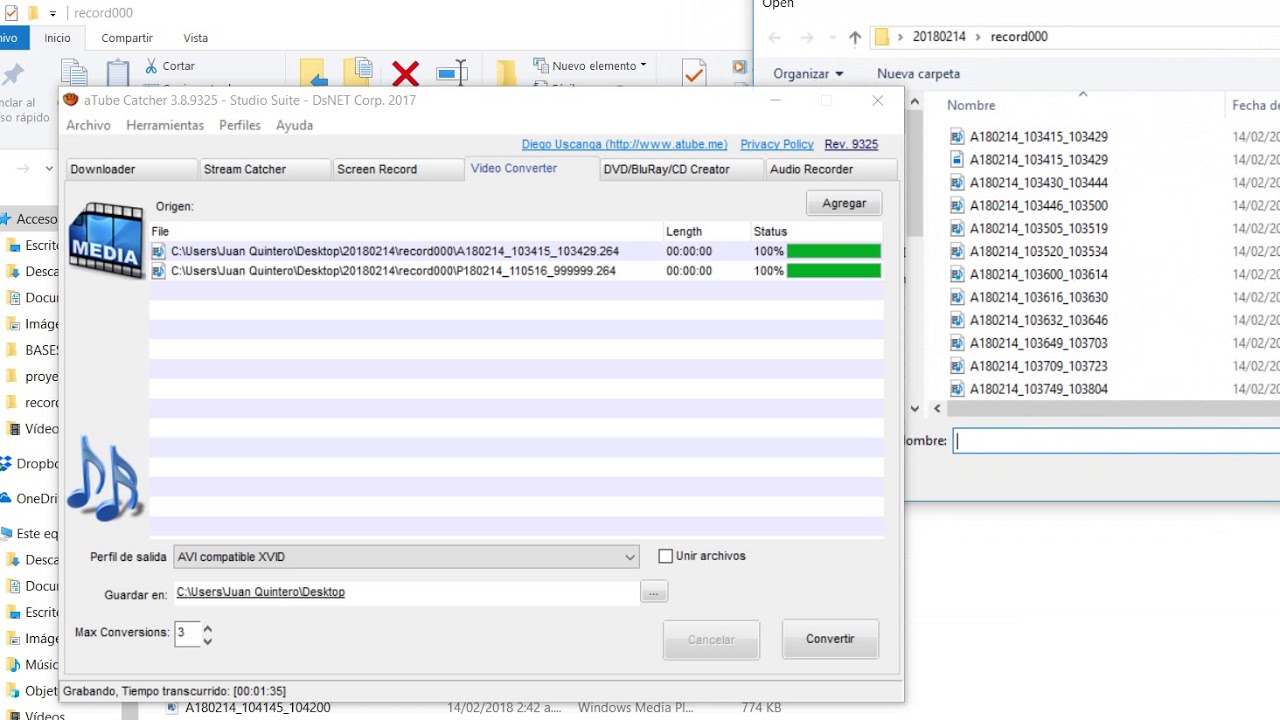1280x720 pixels.
Task: Open the quick access toolbar customize arrow
Action: pos(53,14)
